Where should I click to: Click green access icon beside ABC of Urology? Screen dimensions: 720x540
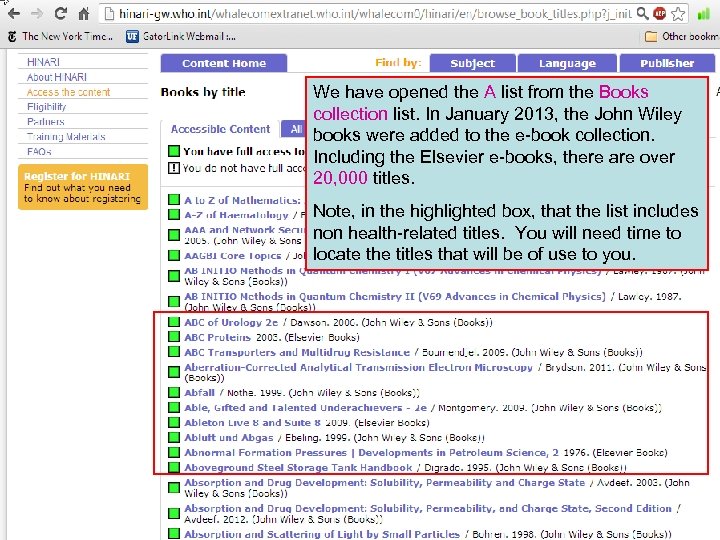[174, 322]
